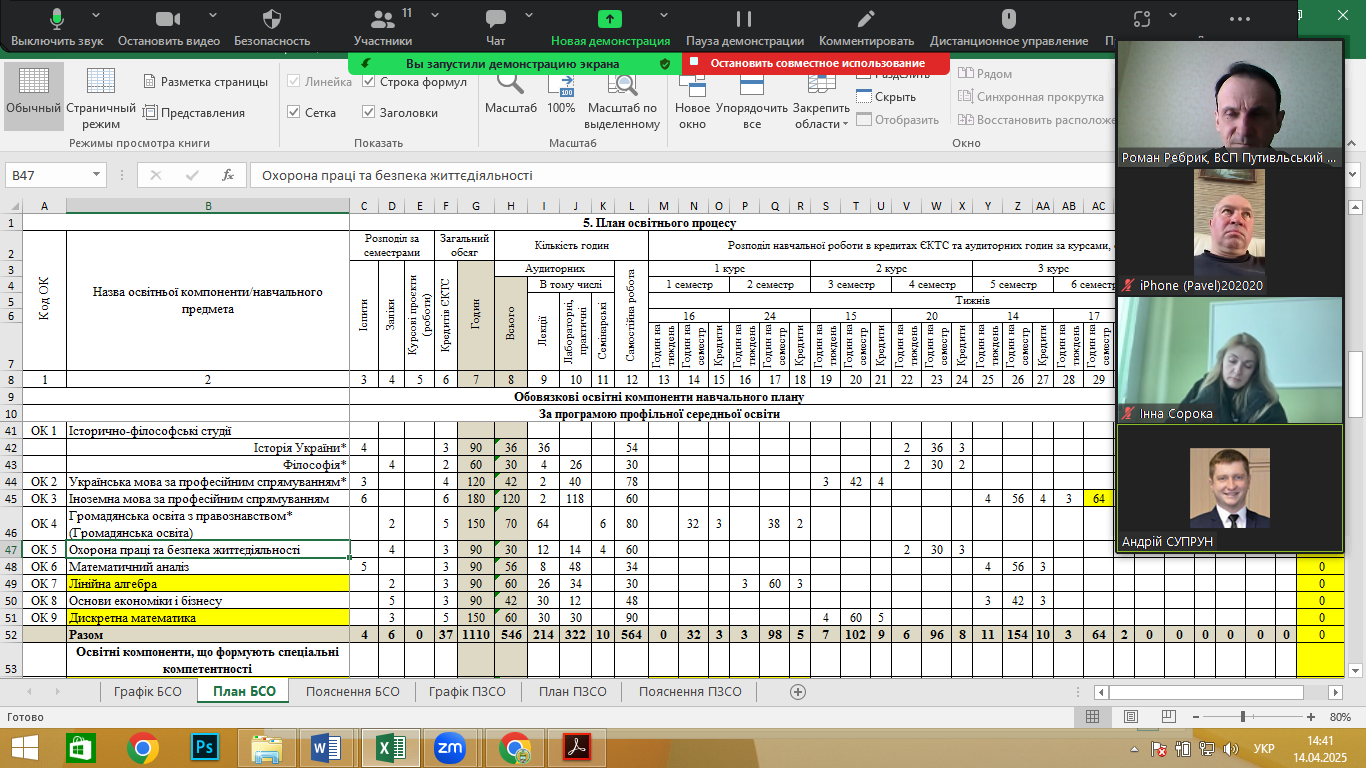Screen dimensions: 1366x768
Task: Click the insert function fx icon
Action: point(228,175)
